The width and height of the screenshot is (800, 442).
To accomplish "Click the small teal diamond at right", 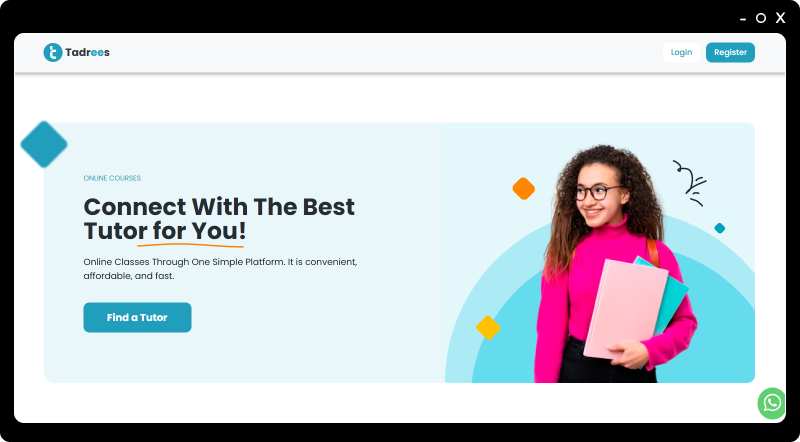I will tap(719, 228).
